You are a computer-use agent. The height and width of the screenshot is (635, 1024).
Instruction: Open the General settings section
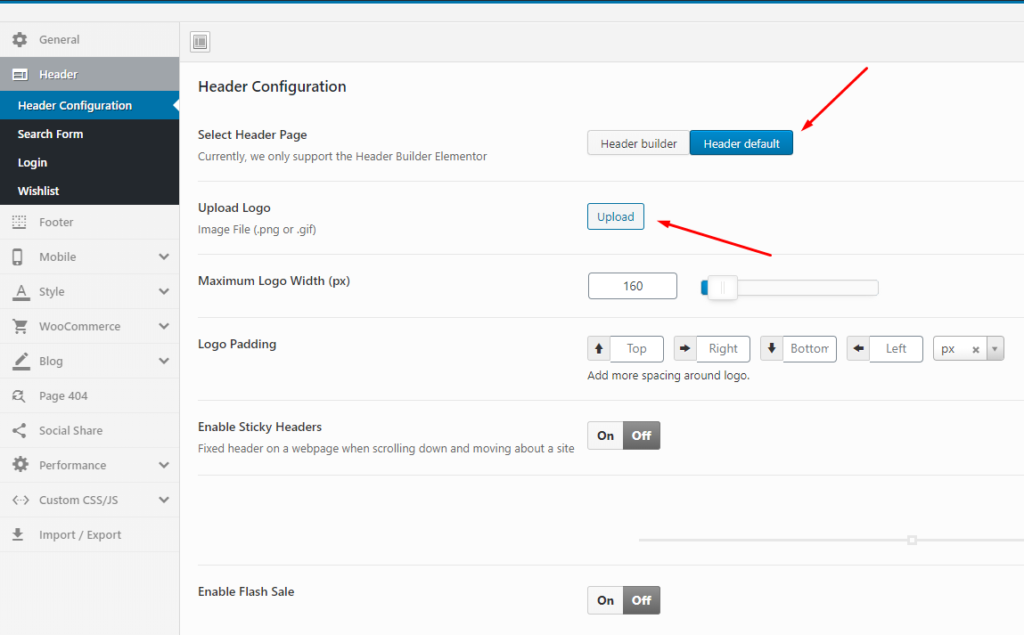[x=89, y=39]
